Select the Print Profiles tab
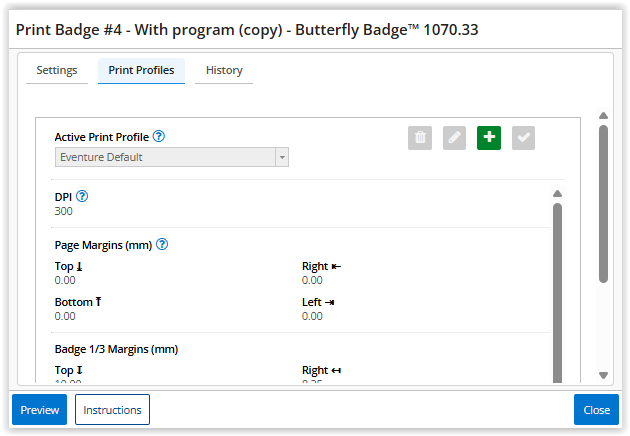The height and width of the screenshot is (436, 630). tap(141, 71)
